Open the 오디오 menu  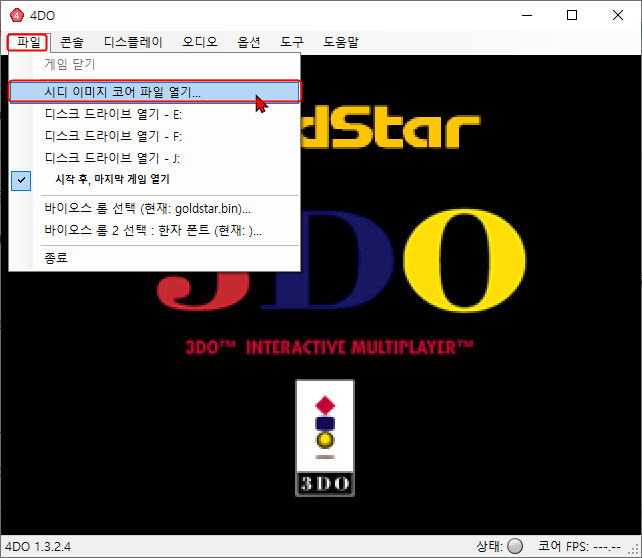pos(199,42)
